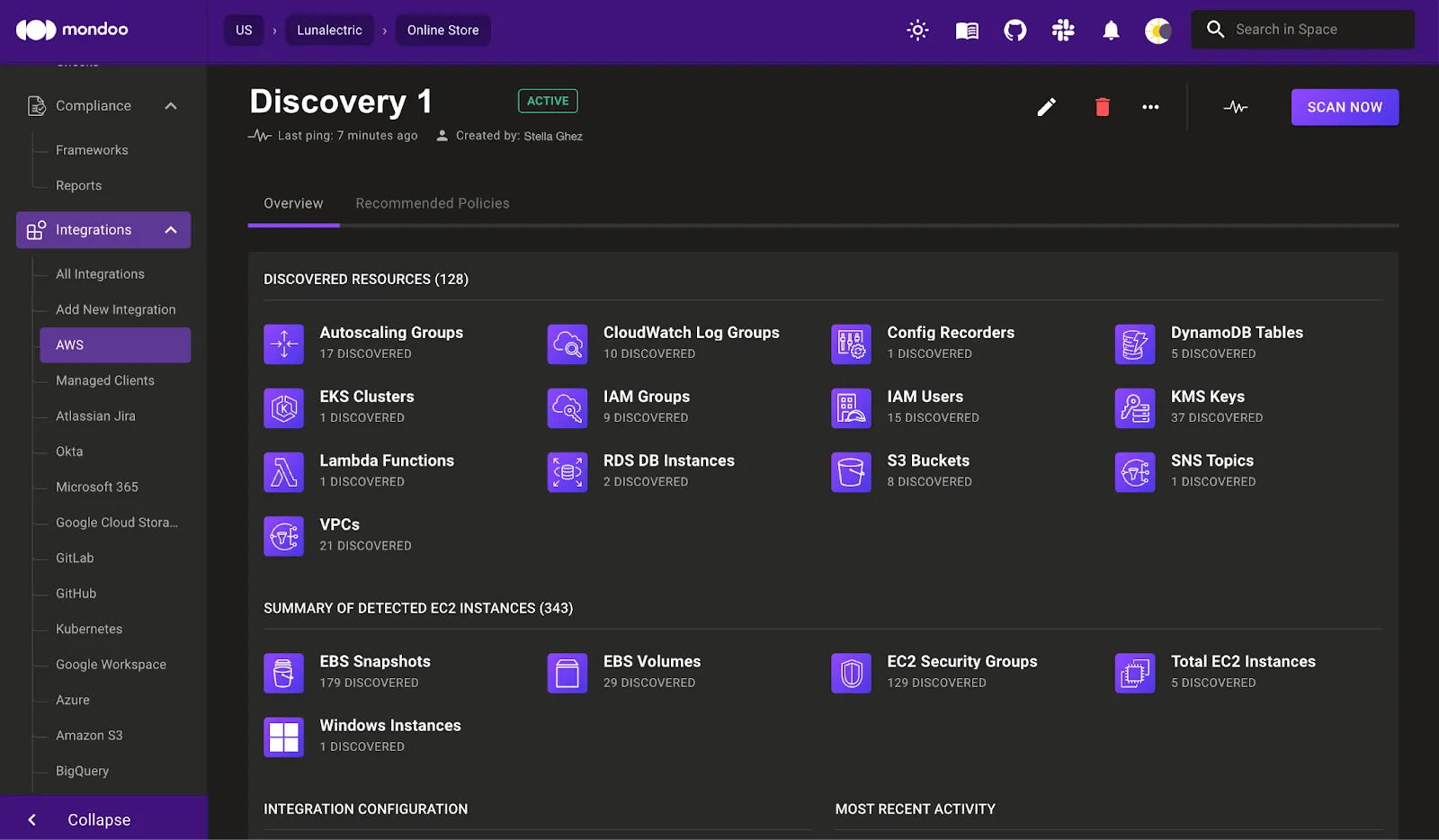Open Managed Clients in sidebar
Image resolution: width=1439 pixels, height=840 pixels.
[x=105, y=380]
